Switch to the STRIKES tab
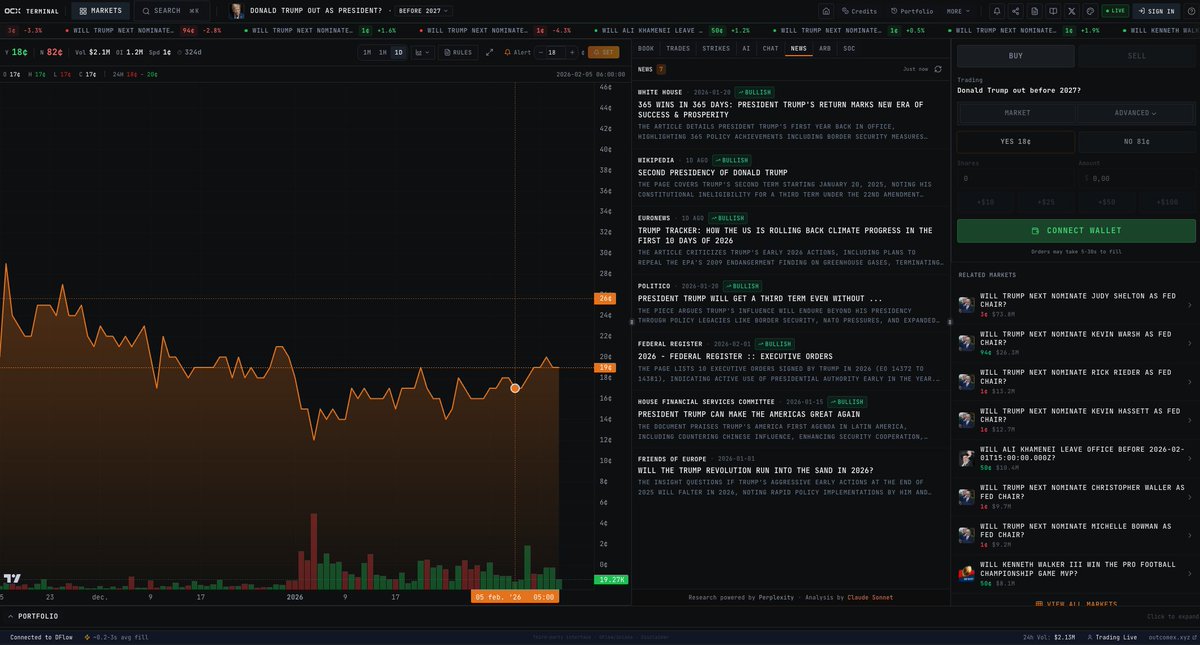Viewport: 1200px width, 645px height. click(x=716, y=48)
